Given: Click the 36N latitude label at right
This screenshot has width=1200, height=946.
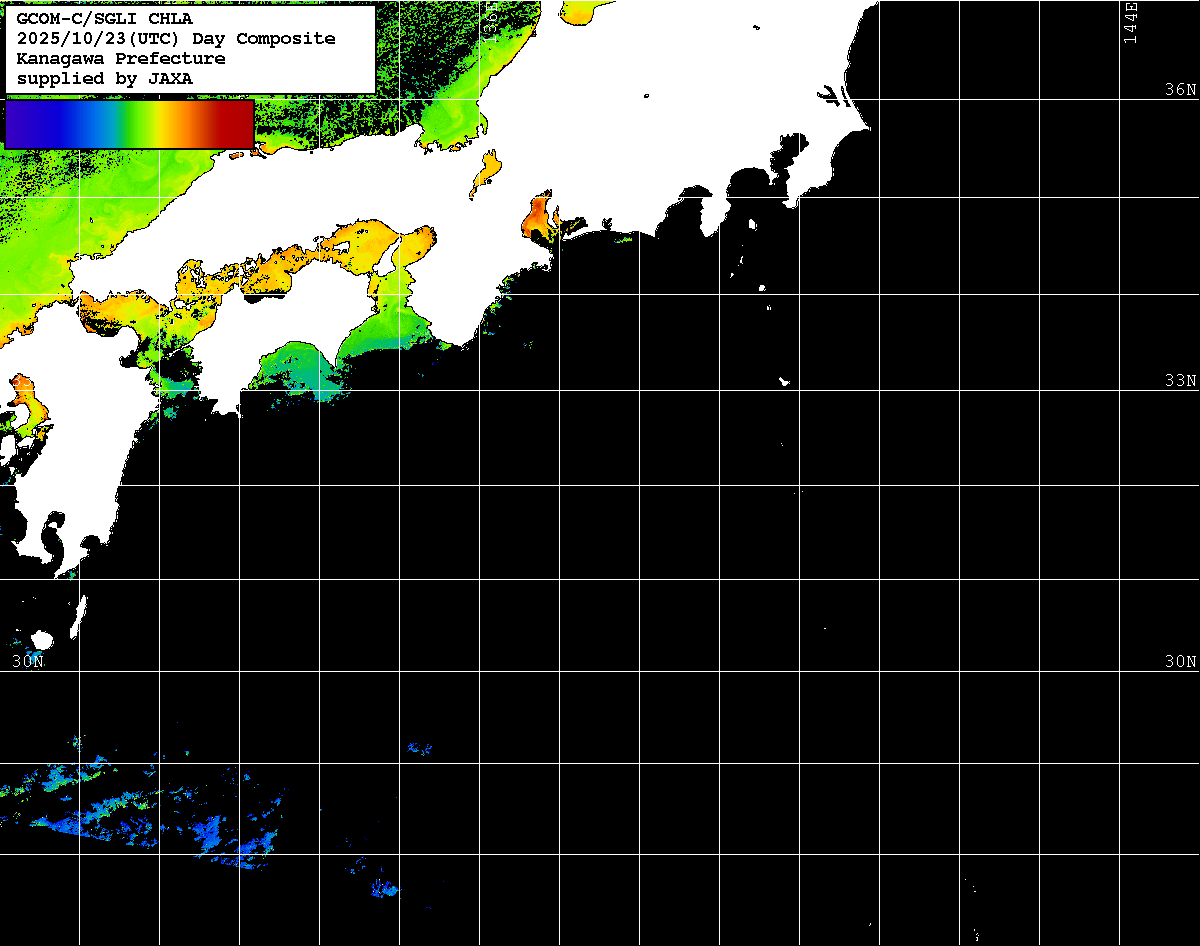Looking at the screenshot, I should point(1180,89).
